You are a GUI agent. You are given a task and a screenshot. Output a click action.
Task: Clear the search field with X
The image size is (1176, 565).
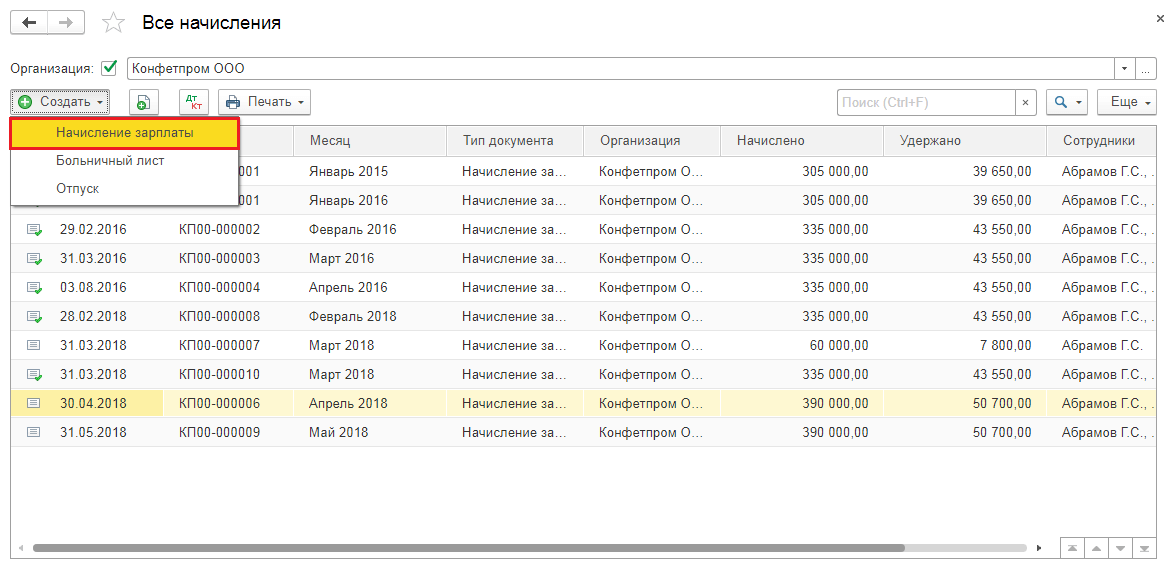1025,102
